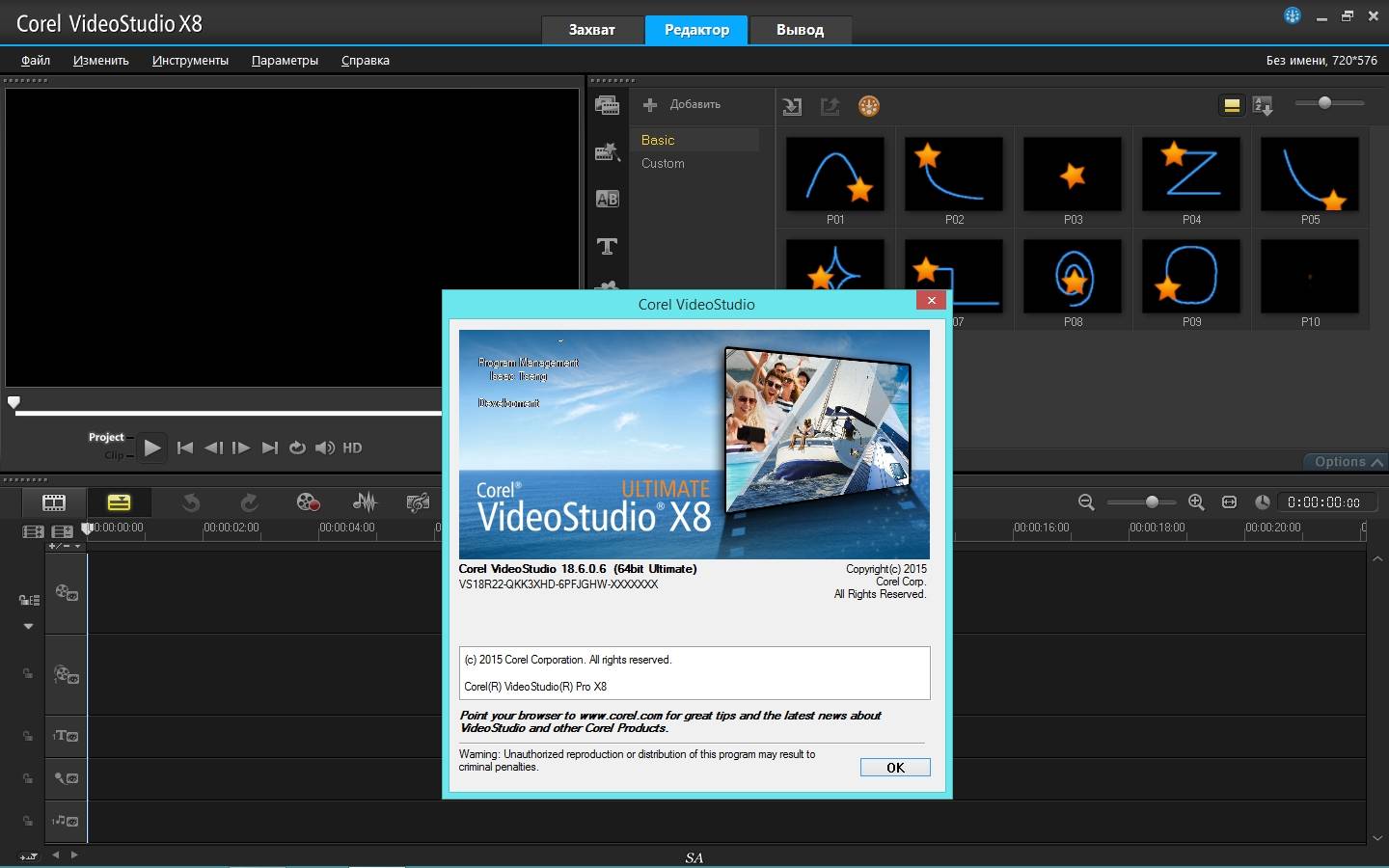Jump to the start with Home button
The height and width of the screenshot is (868, 1389).
click(185, 448)
